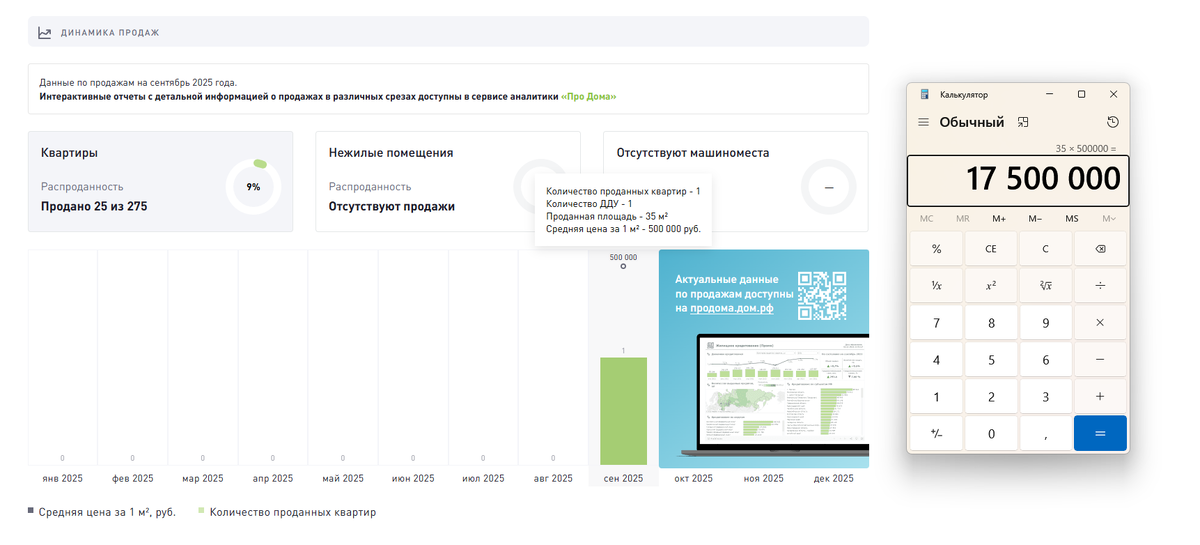Click x squared key
The height and width of the screenshot is (545, 1200).
(x=991, y=286)
